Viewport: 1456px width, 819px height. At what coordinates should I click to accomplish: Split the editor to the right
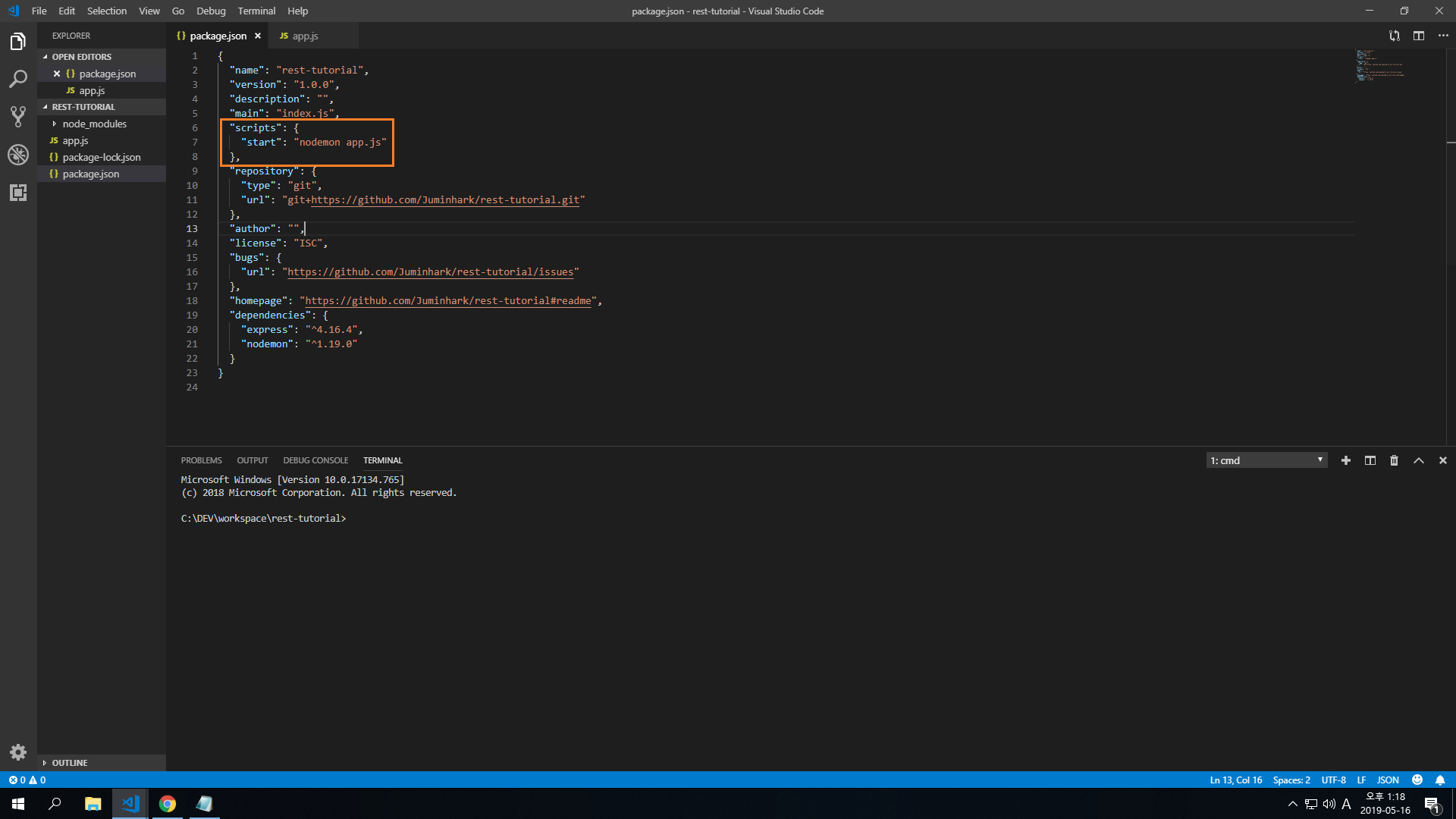pyautogui.click(x=1419, y=36)
